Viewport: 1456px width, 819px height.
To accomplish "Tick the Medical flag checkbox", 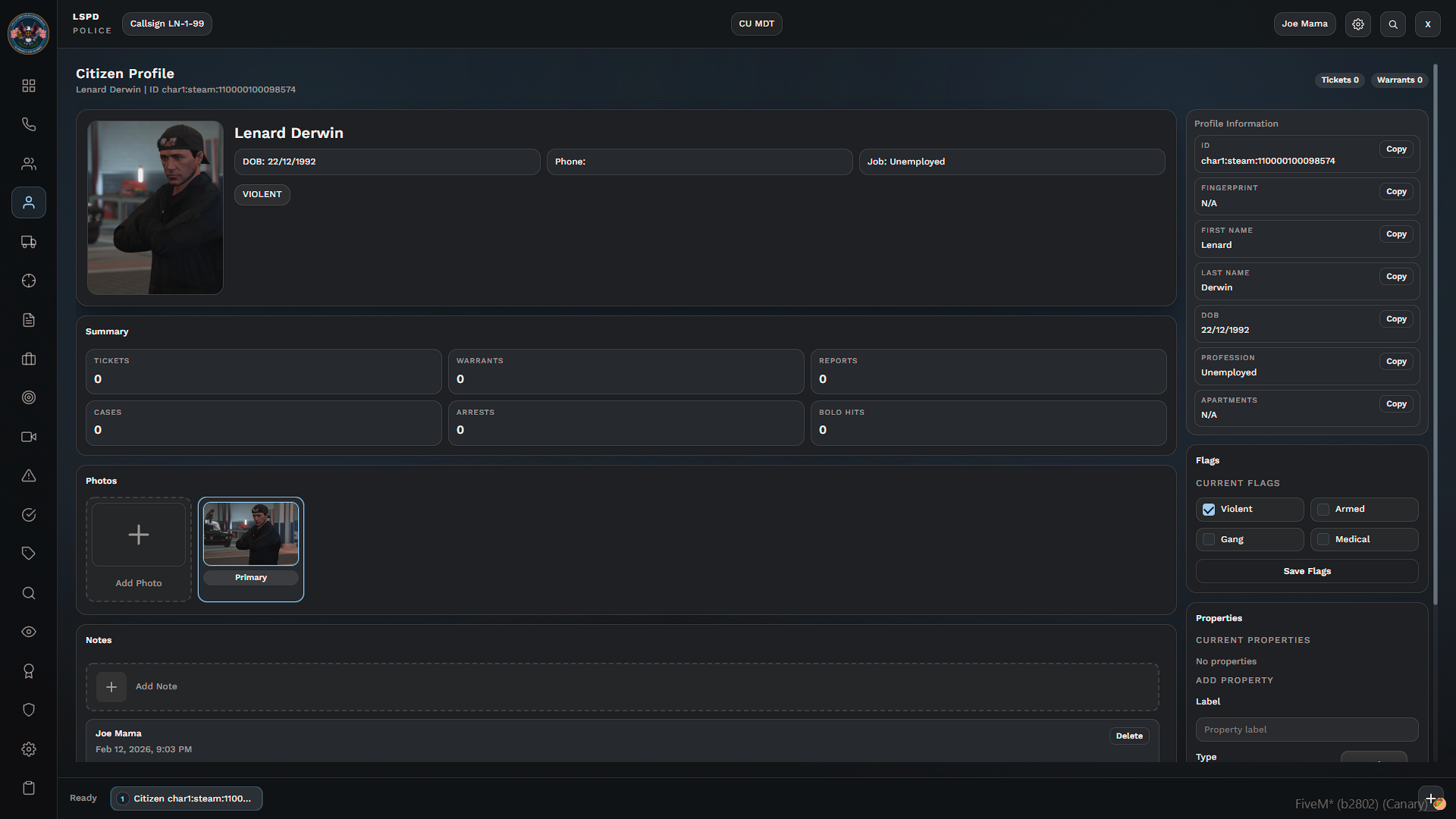I will [1323, 539].
